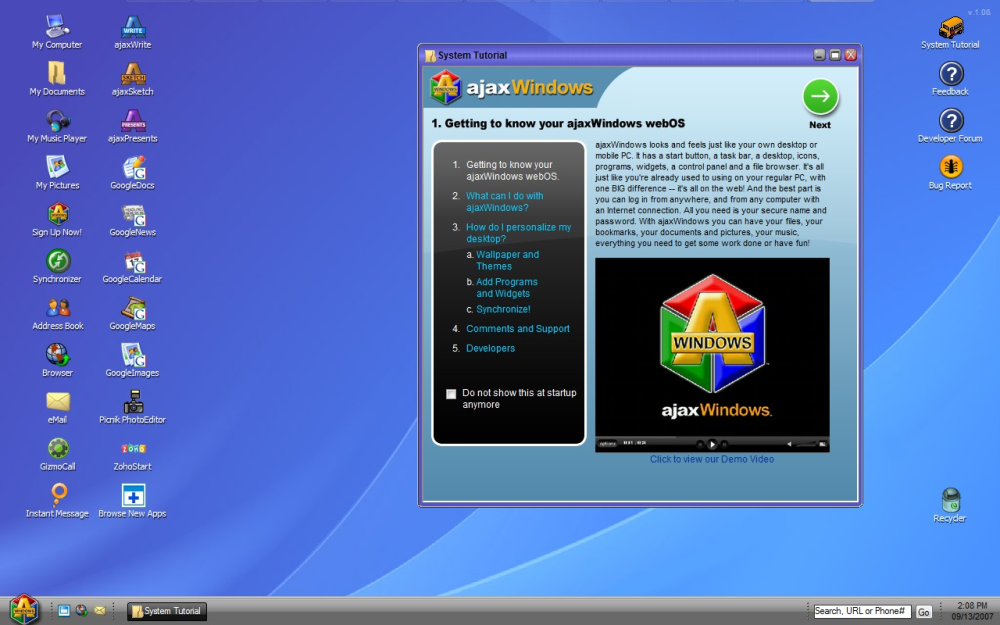Click the green Next arrow button
This screenshot has width=1000, height=625.
tap(820, 96)
